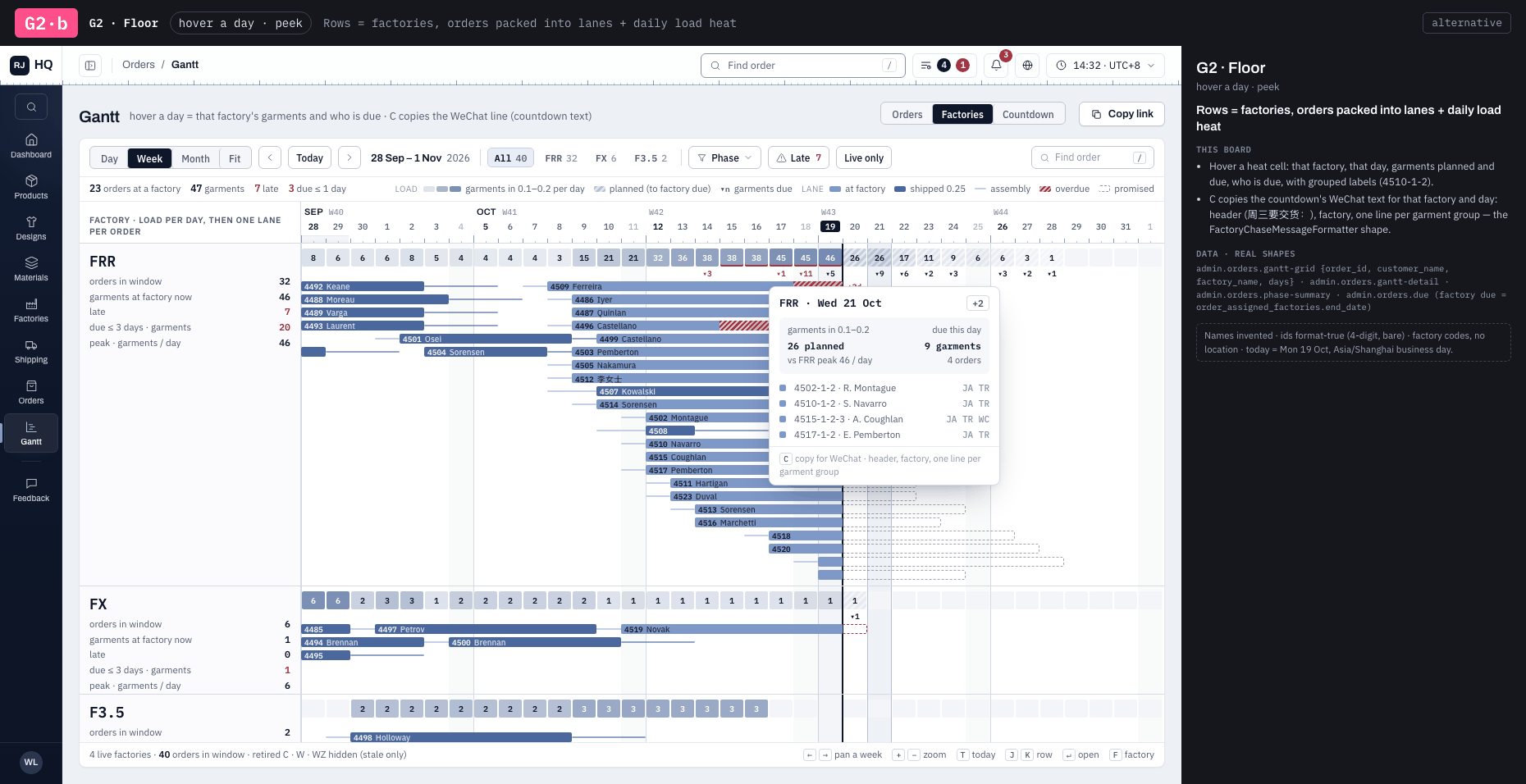Switch to the Countdown tab
The image size is (1526, 784).
[1028, 114]
